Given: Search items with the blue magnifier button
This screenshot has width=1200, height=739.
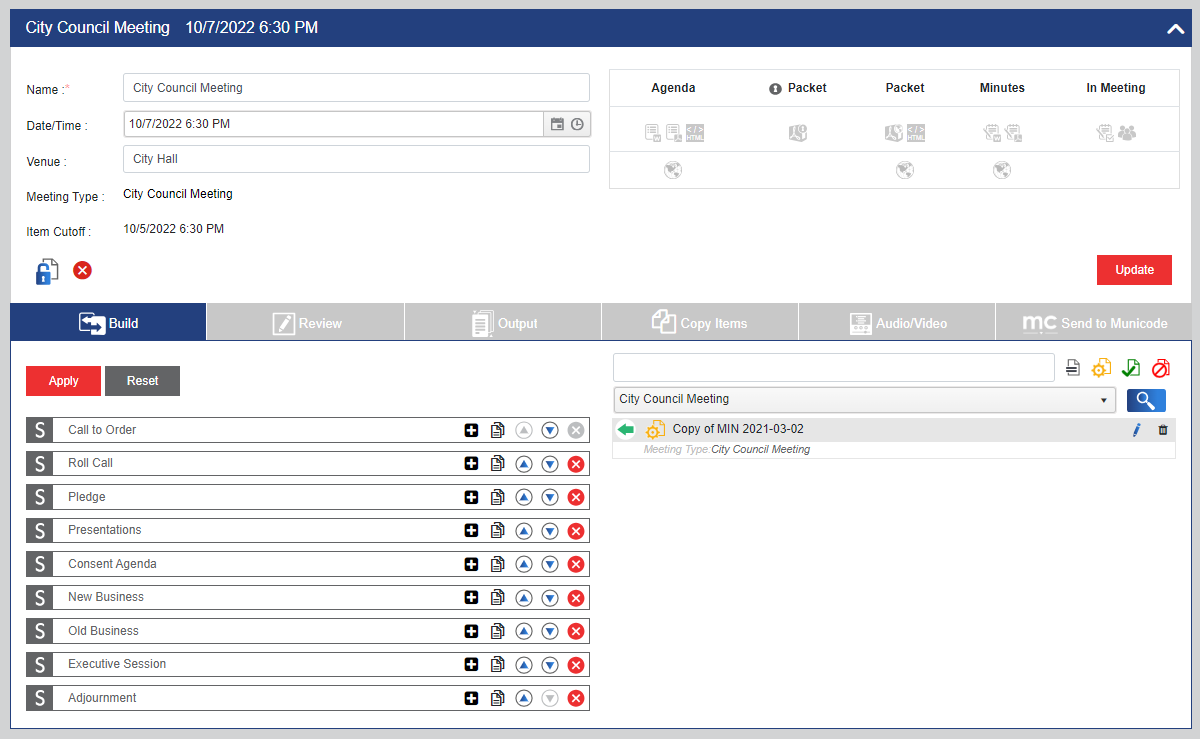Looking at the screenshot, I should pos(1146,400).
